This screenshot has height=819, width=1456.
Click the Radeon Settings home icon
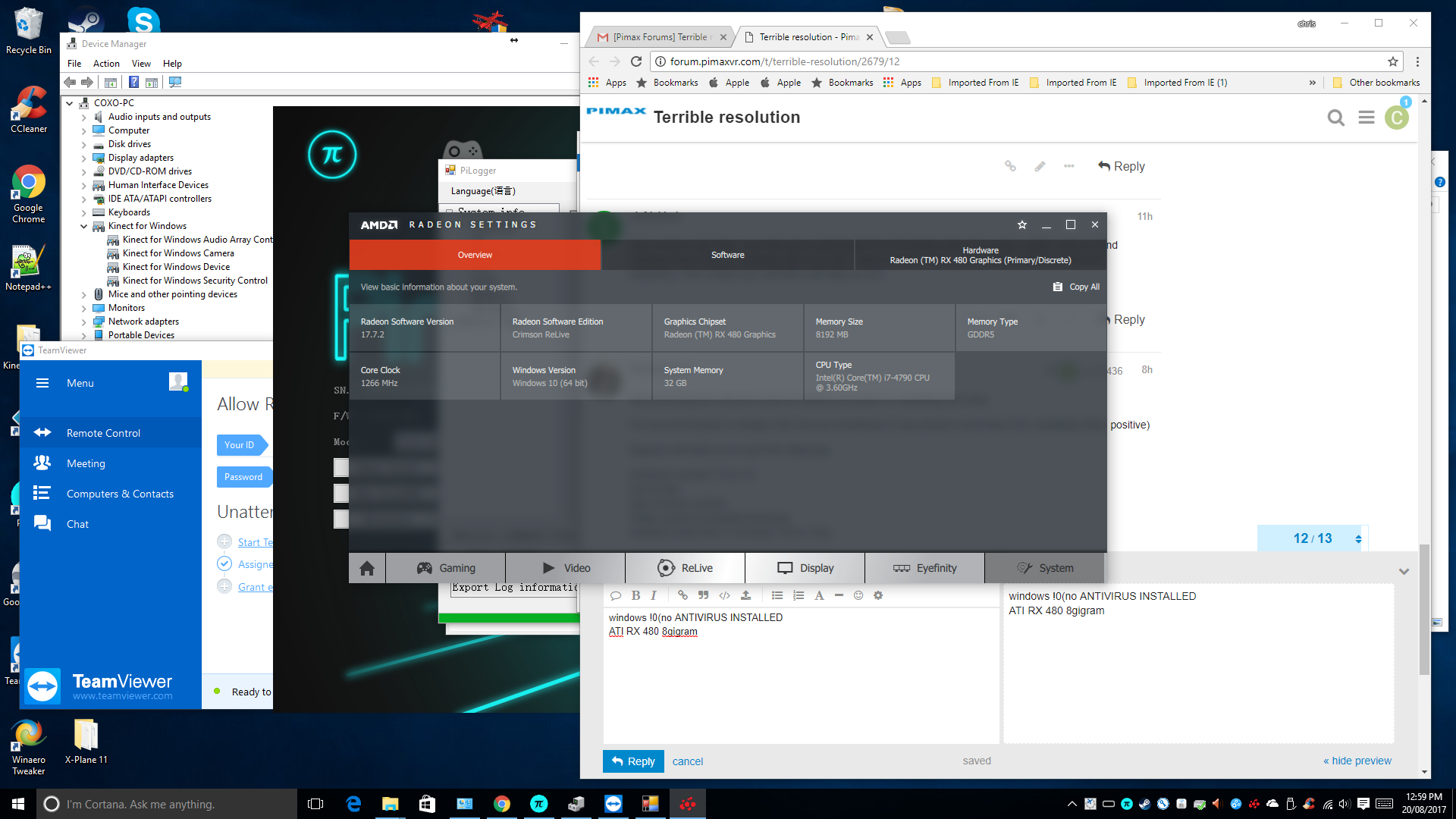(x=367, y=568)
